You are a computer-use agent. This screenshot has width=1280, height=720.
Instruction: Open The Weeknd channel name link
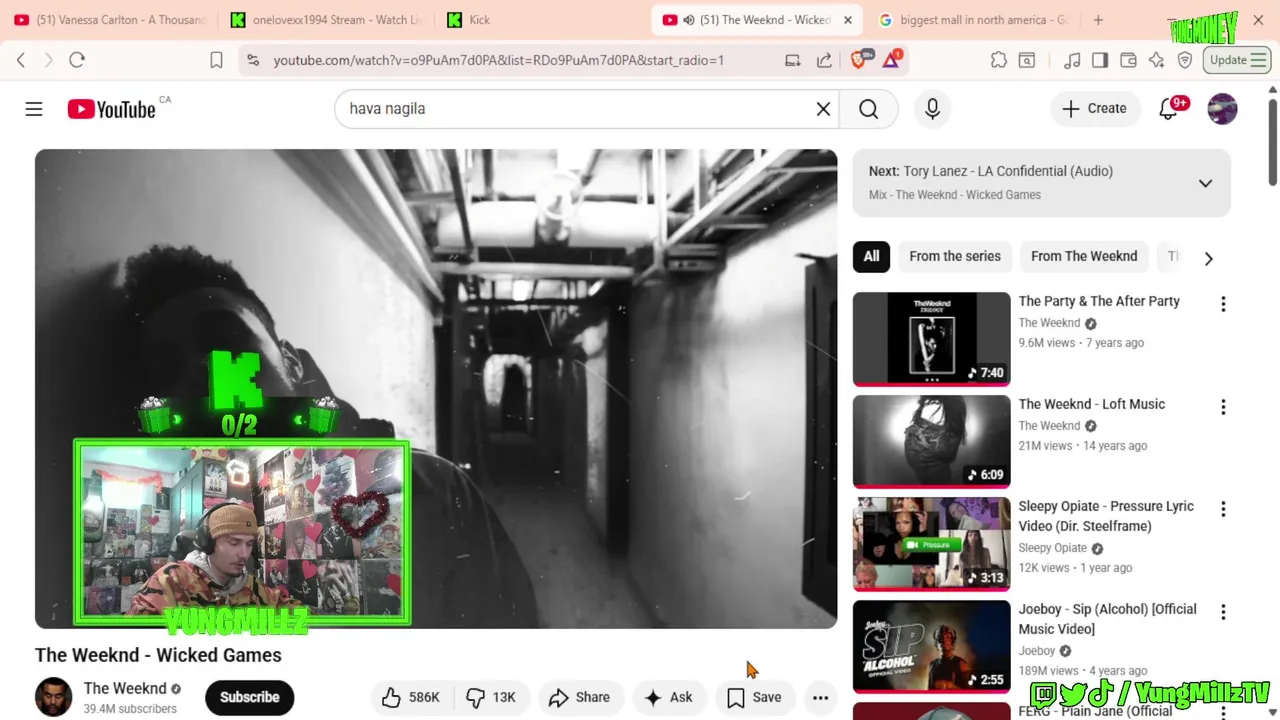[x=125, y=689]
